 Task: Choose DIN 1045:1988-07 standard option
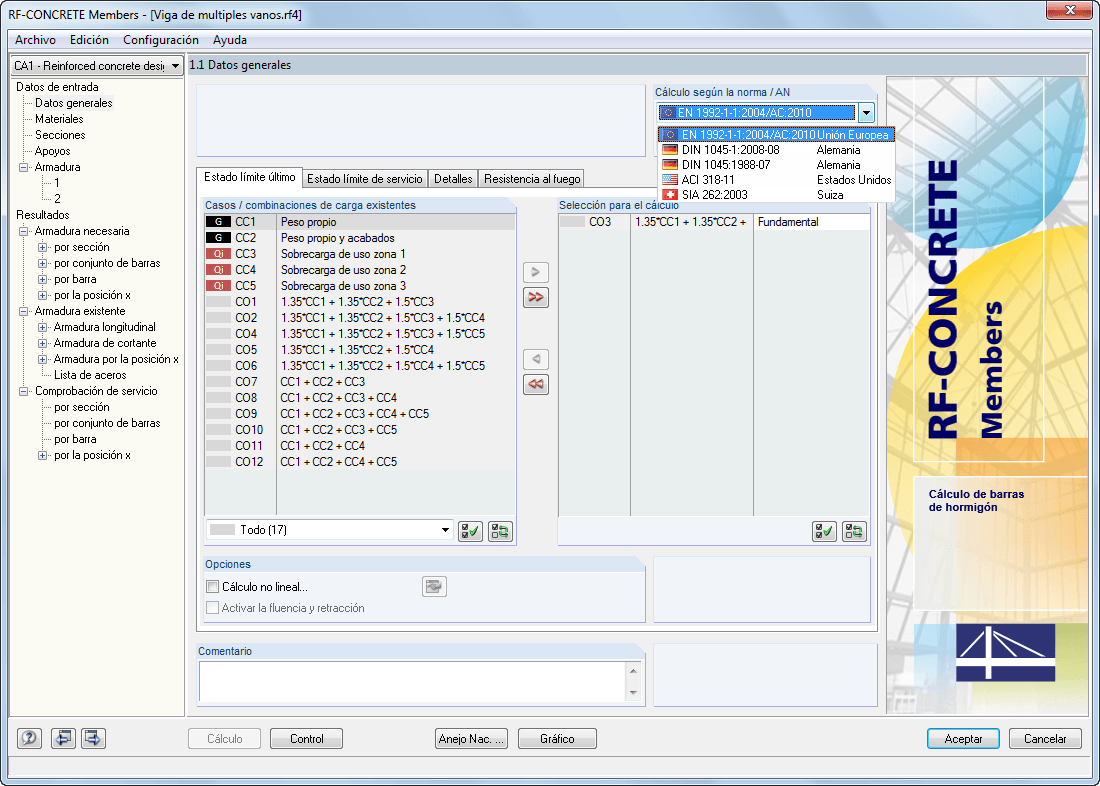pos(776,165)
